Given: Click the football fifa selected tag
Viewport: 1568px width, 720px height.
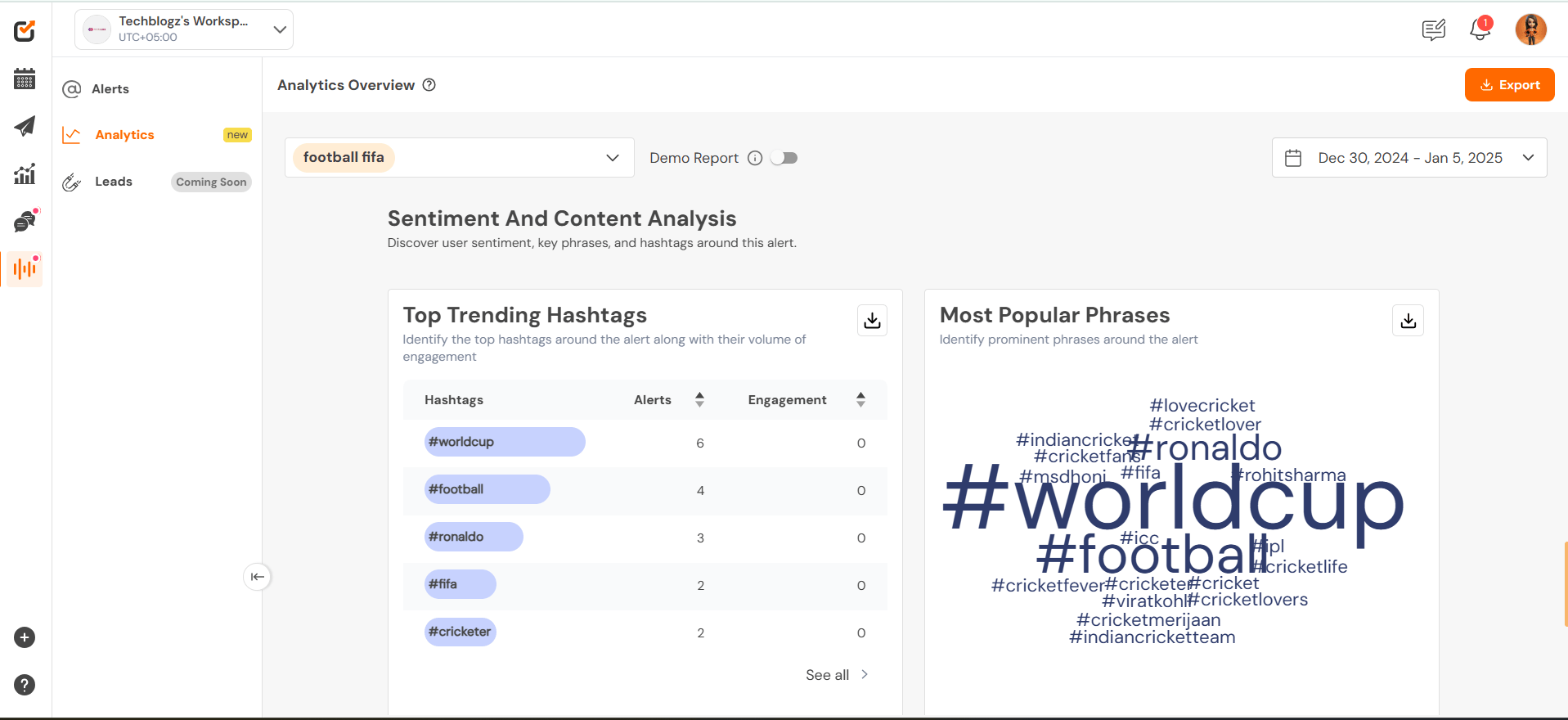Looking at the screenshot, I should point(344,157).
